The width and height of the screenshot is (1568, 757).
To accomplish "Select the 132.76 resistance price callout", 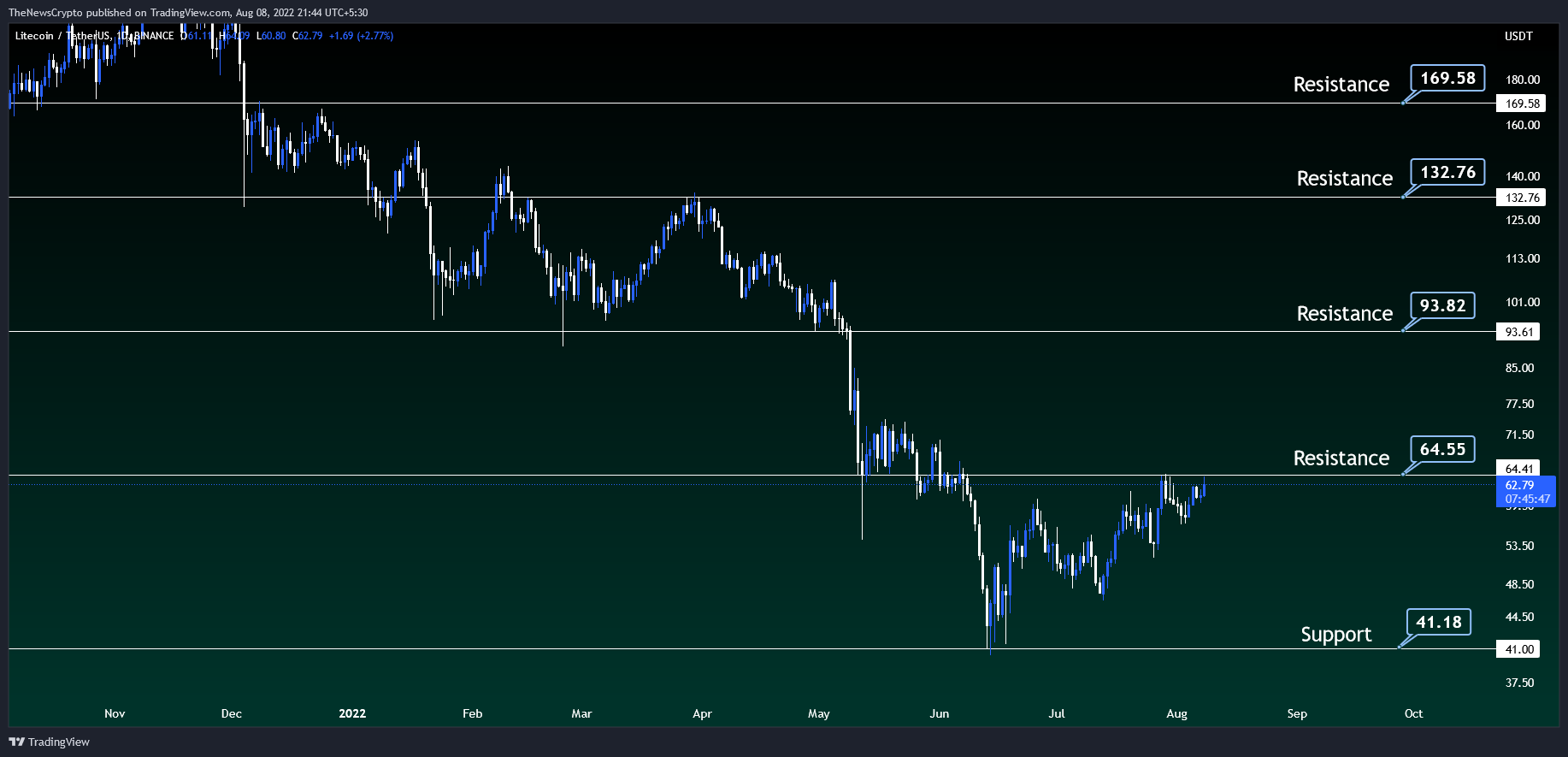I will tap(1447, 172).
